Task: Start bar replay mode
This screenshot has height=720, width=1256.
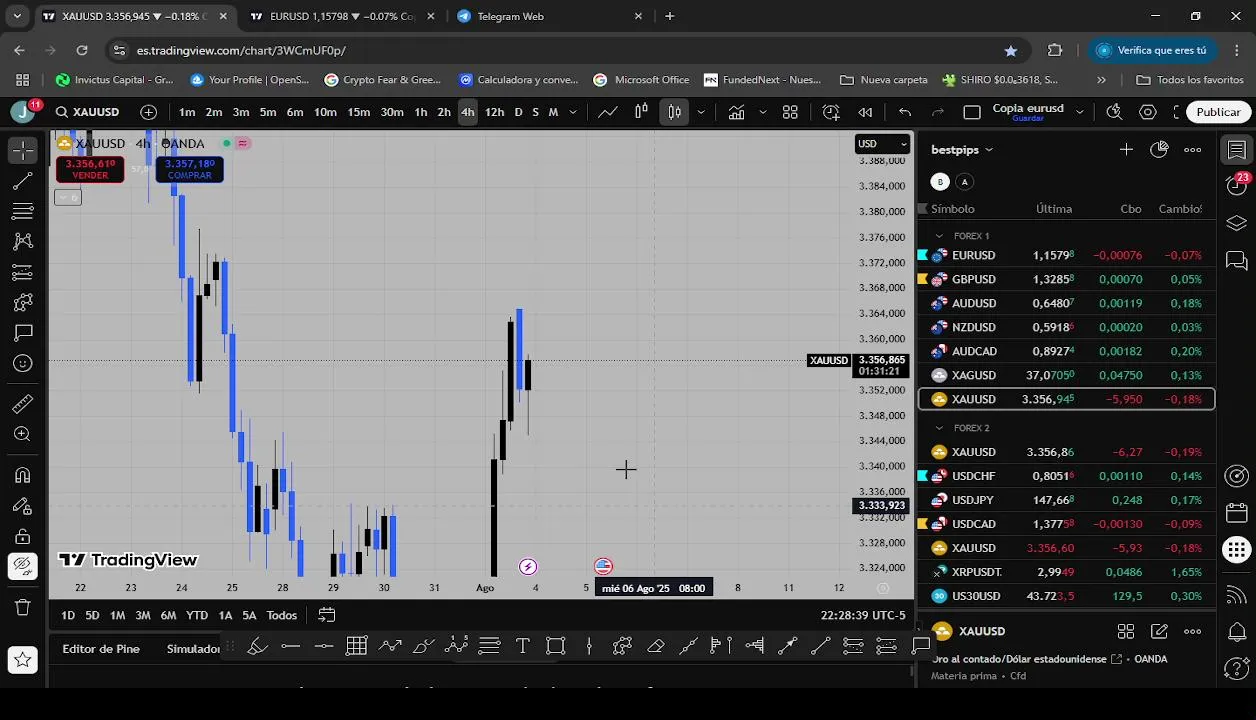Action: pyautogui.click(x=865, y=112)
